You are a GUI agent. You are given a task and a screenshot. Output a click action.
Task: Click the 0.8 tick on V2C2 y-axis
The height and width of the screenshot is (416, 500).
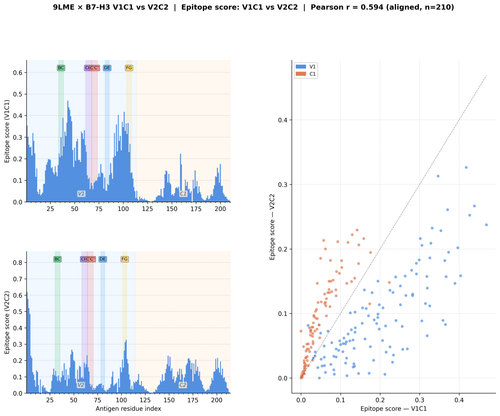coord(18,263)
